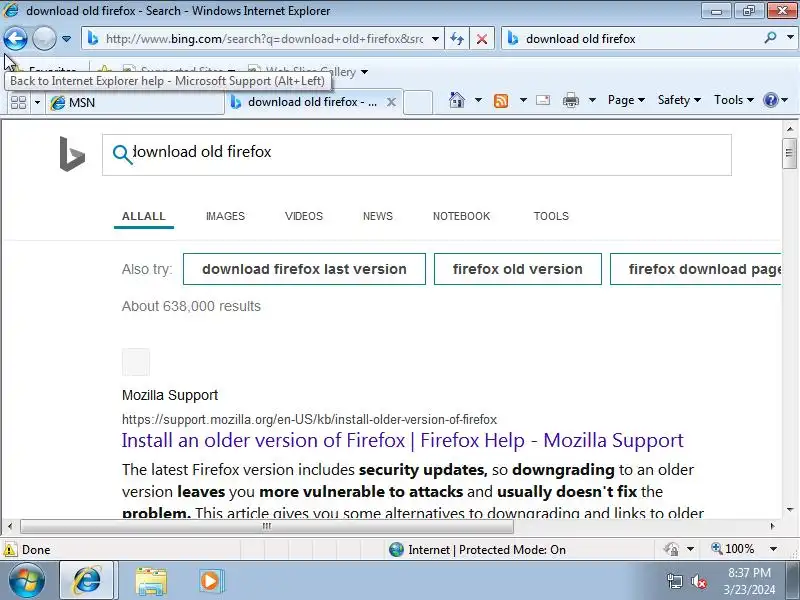The height and width of the screenshot is (600, 800).
Task: Click the privacy report icon in status bar
Action: point(671,549)
